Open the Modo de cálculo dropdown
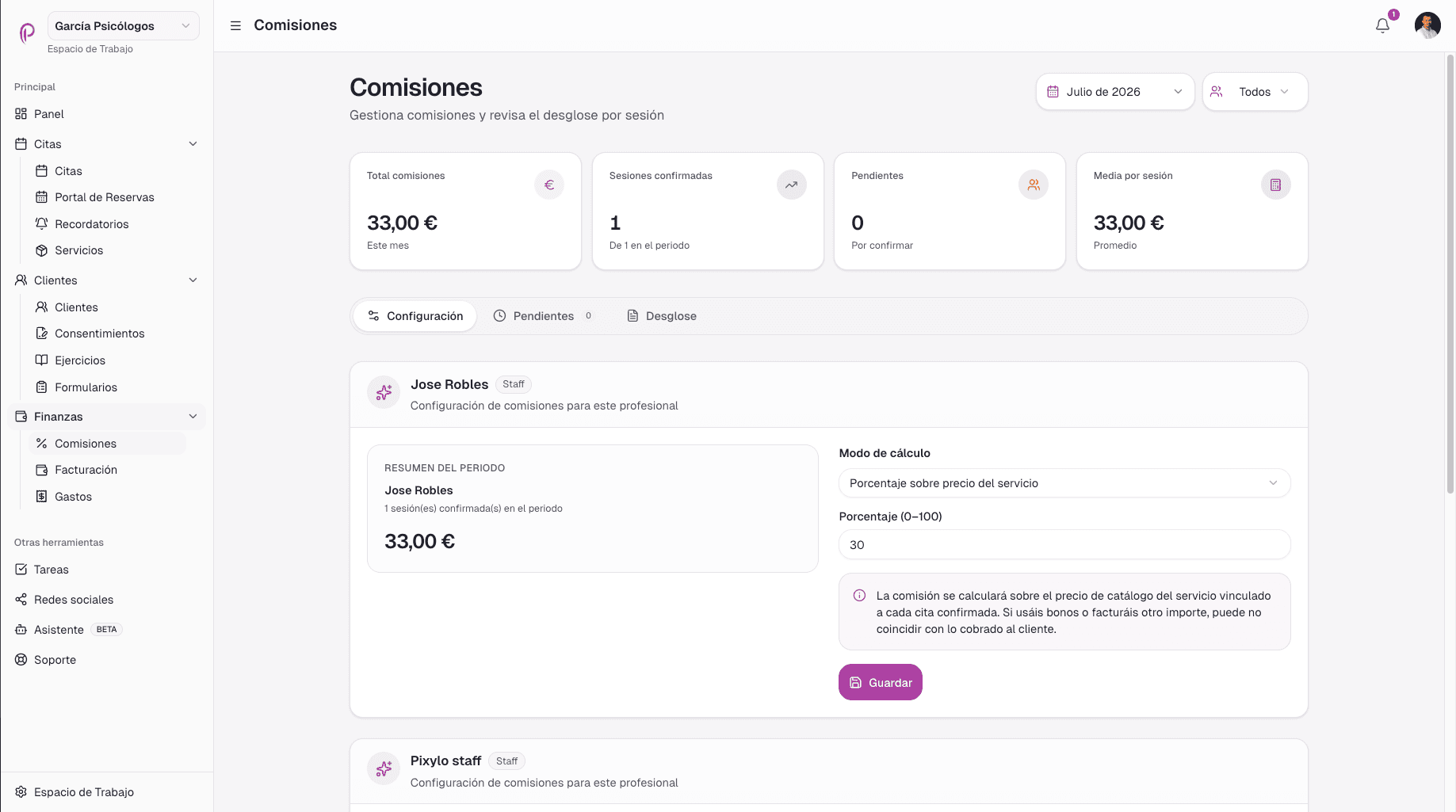The height and width of the screenshot is (812, 1456). pos(1064,483)
